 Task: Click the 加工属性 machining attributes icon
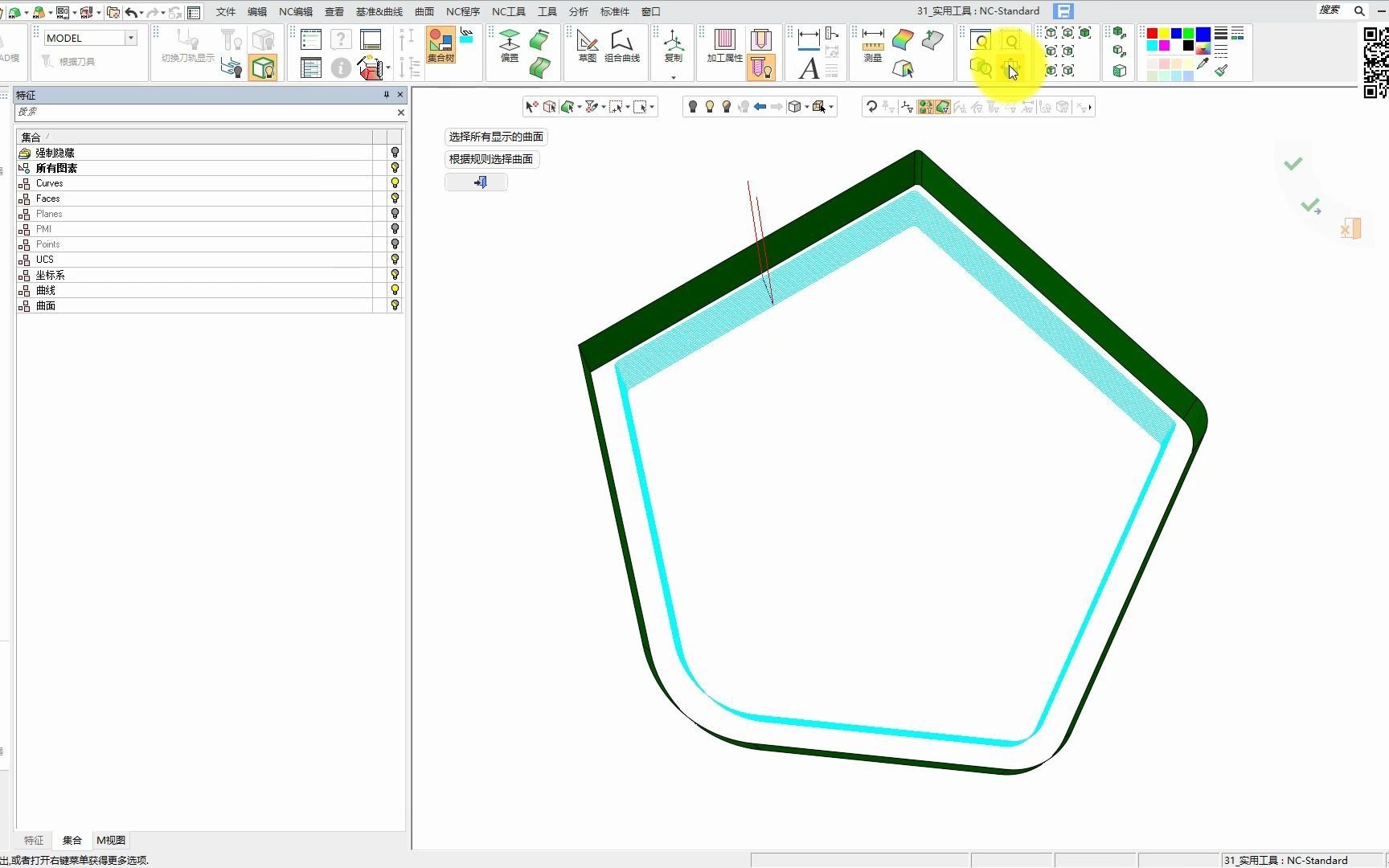[724, 45]
